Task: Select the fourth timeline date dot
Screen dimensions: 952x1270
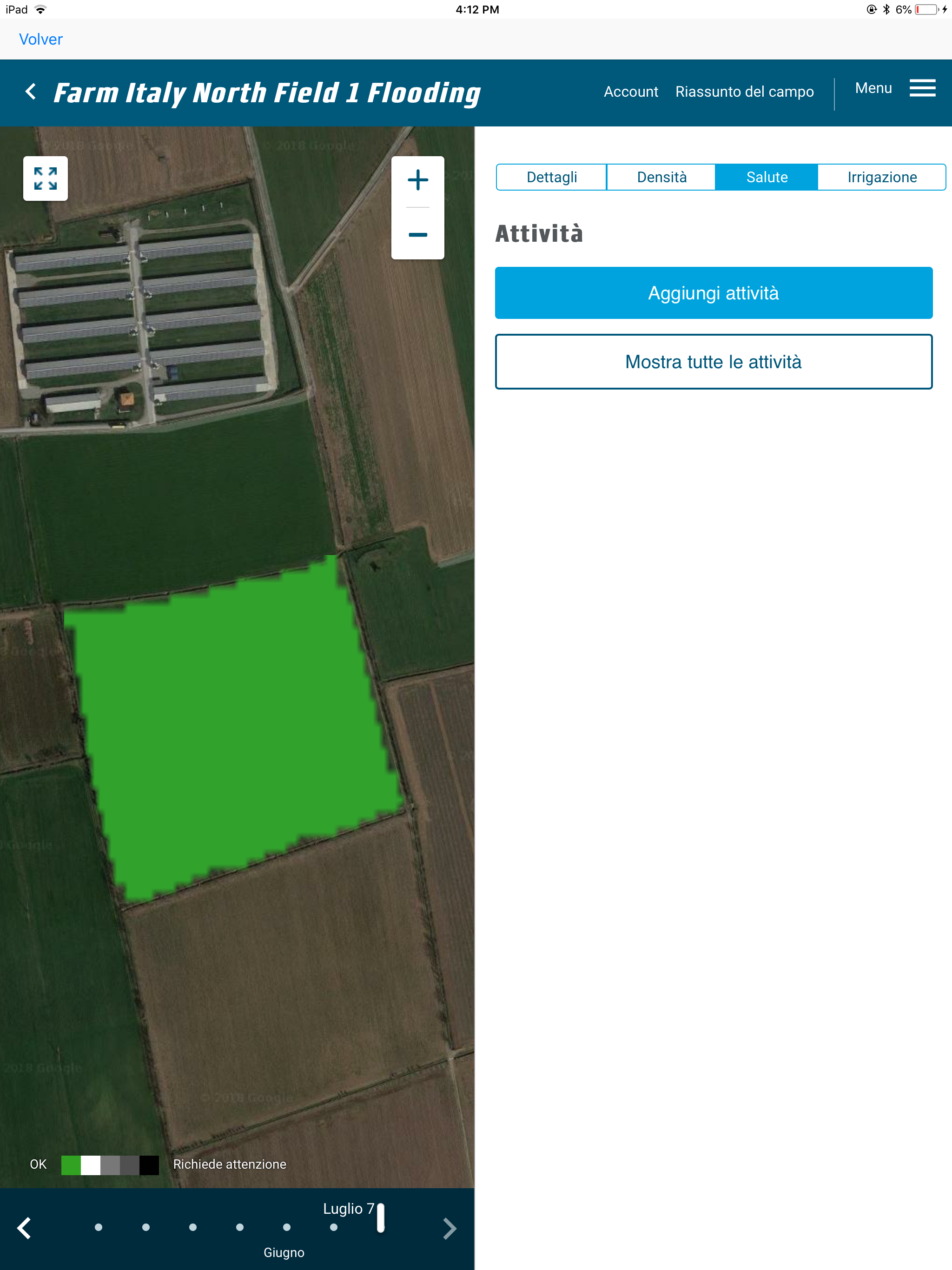Action: 239,1227
